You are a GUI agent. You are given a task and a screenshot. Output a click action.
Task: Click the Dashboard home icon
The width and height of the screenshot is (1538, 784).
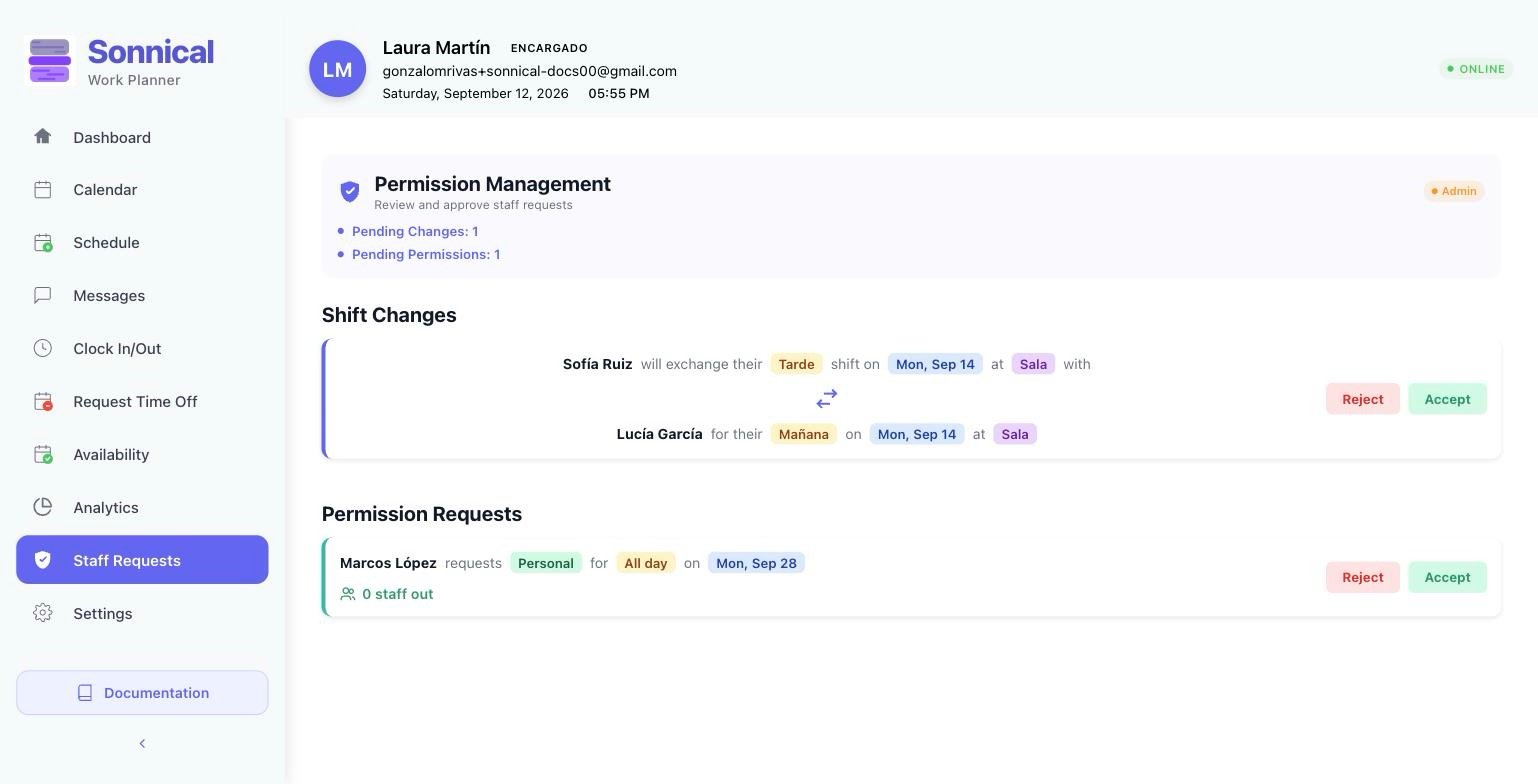[42, 136]
